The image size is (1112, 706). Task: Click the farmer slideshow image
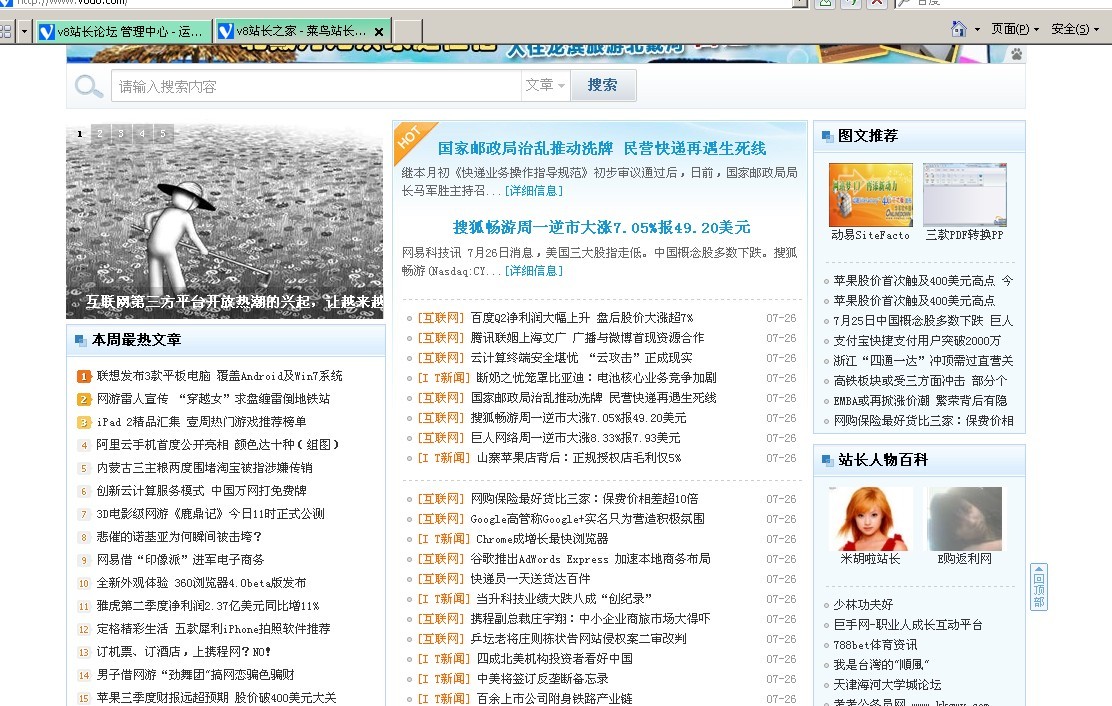(225, 222)
